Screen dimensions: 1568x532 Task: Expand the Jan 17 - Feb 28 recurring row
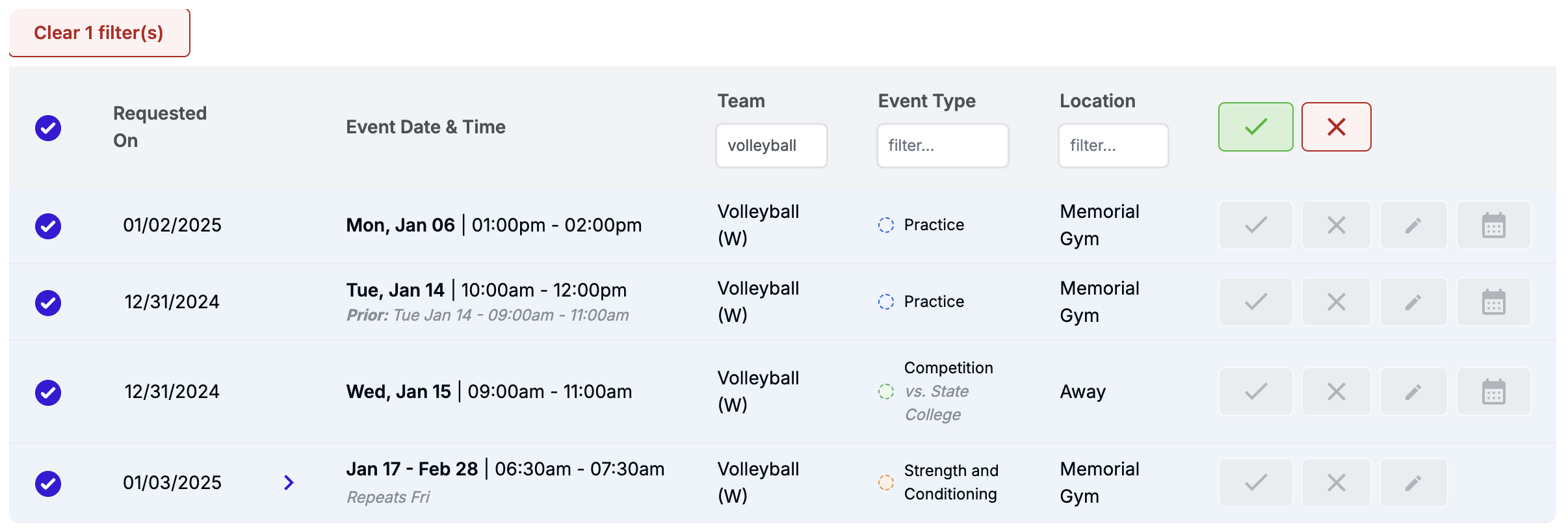(289, 483)
